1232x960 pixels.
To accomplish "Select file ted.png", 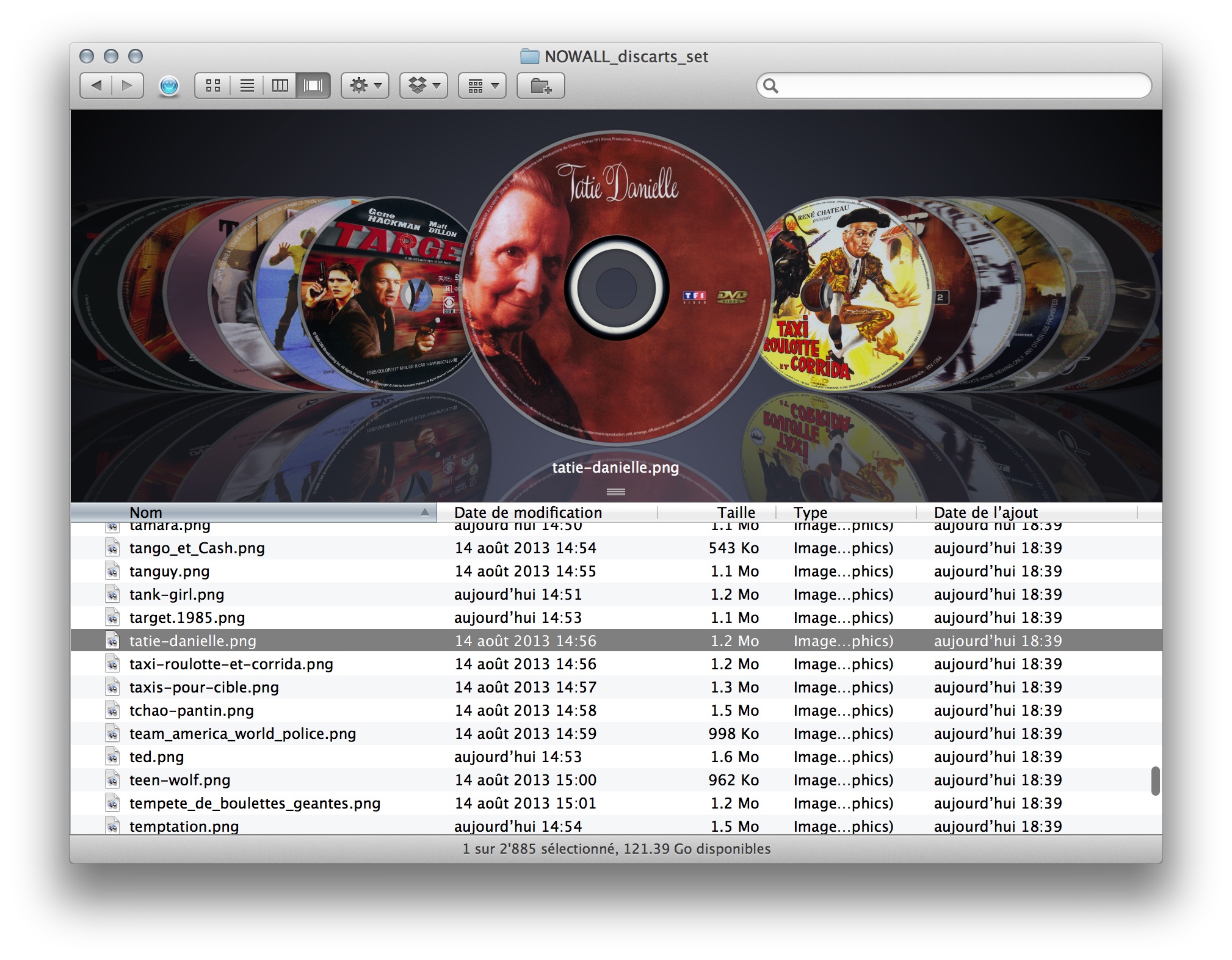I will click(x=616, y=757).
